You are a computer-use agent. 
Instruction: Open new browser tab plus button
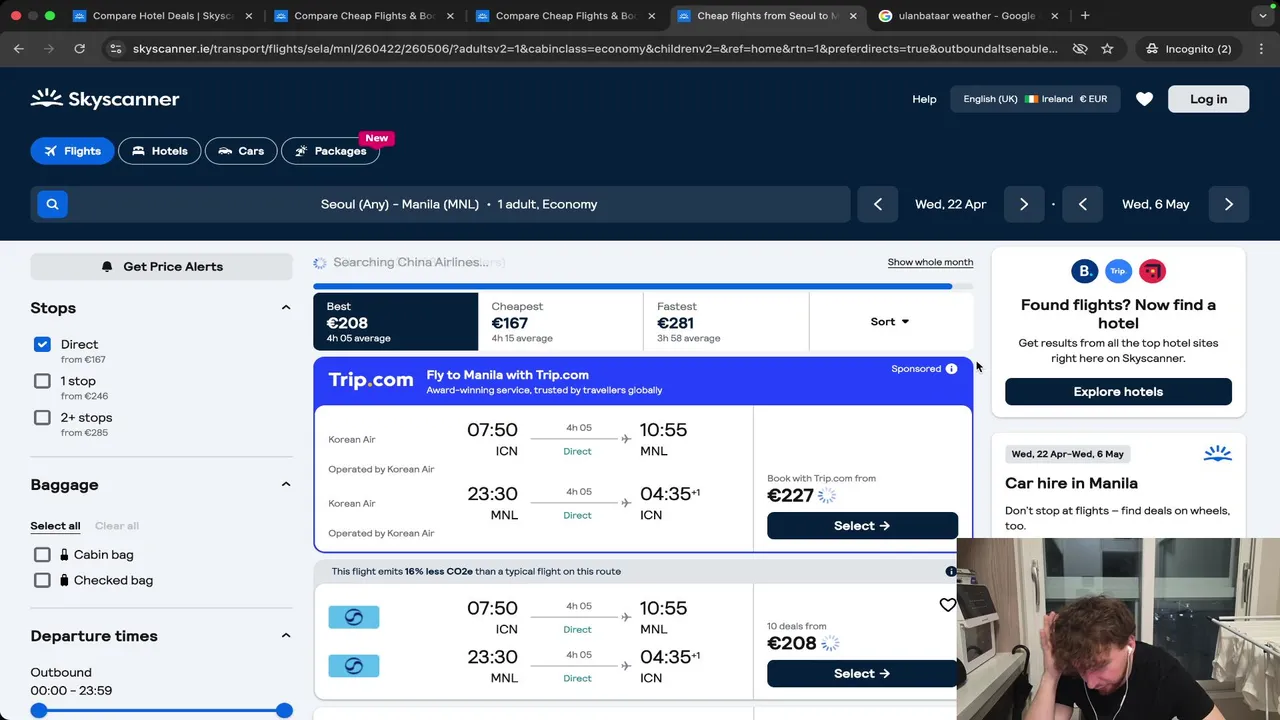point(1085,16)
